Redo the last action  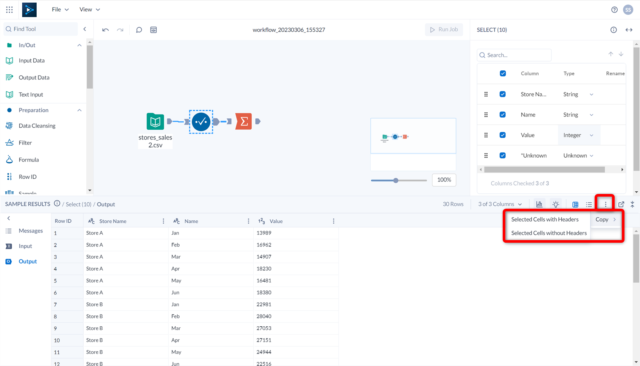[120, 30]
